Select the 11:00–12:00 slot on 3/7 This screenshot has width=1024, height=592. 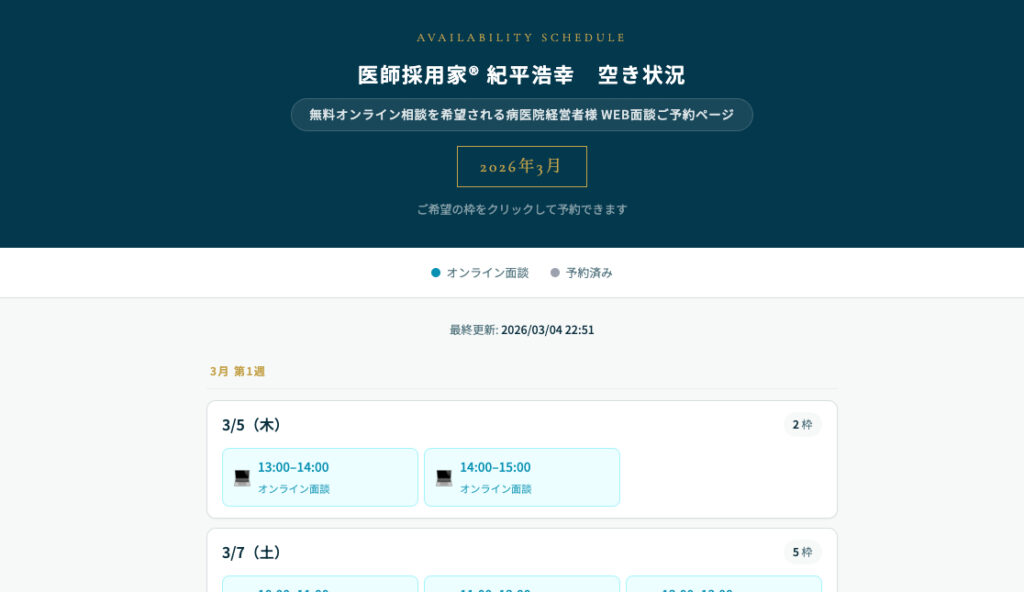[522, 585]
